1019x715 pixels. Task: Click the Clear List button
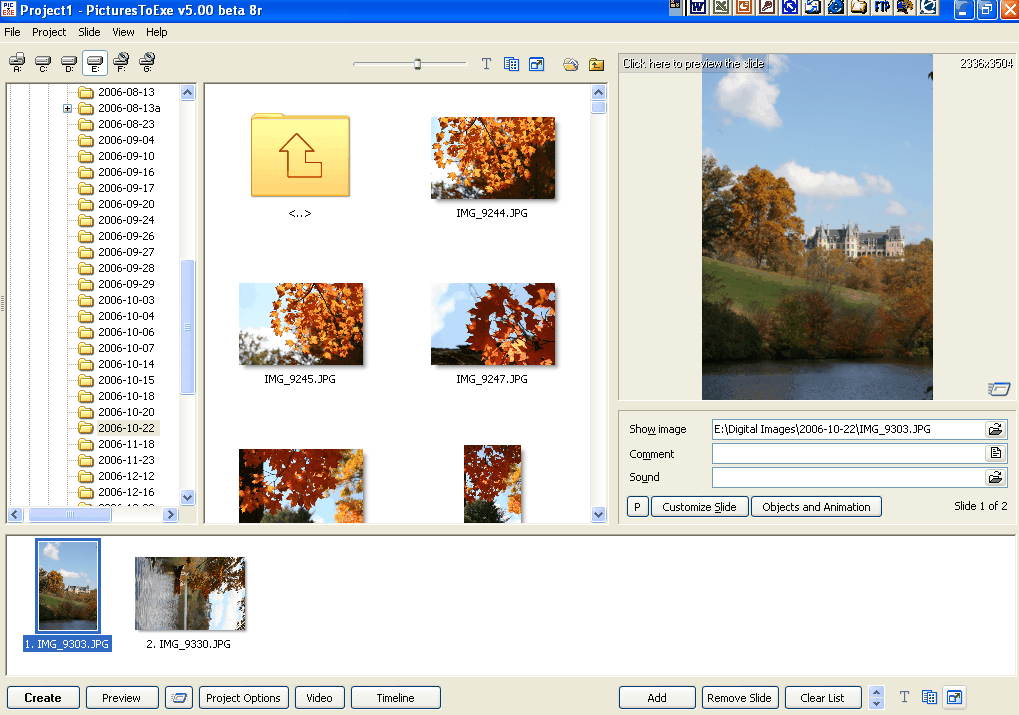(823, 698)
